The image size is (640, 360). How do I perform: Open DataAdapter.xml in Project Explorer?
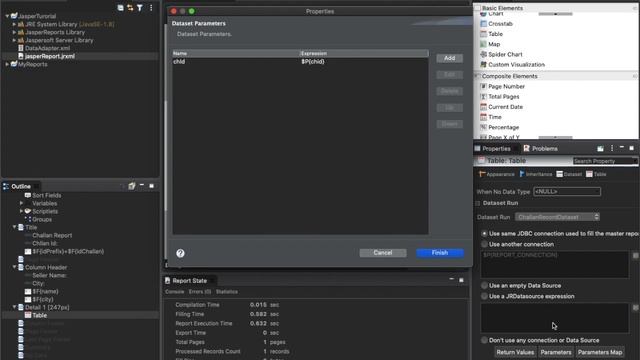point(47,48)
